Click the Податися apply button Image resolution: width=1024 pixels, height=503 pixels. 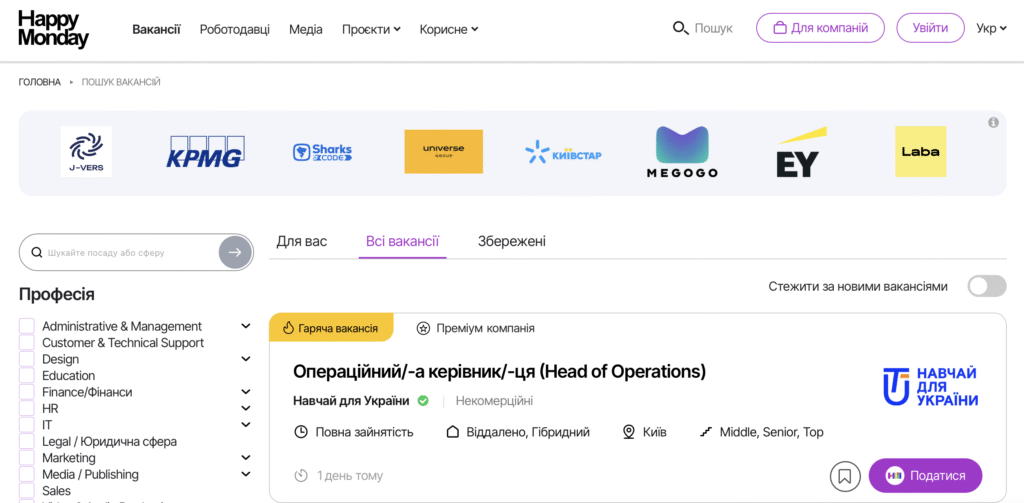pyautogui.click(x=925, y=476)
